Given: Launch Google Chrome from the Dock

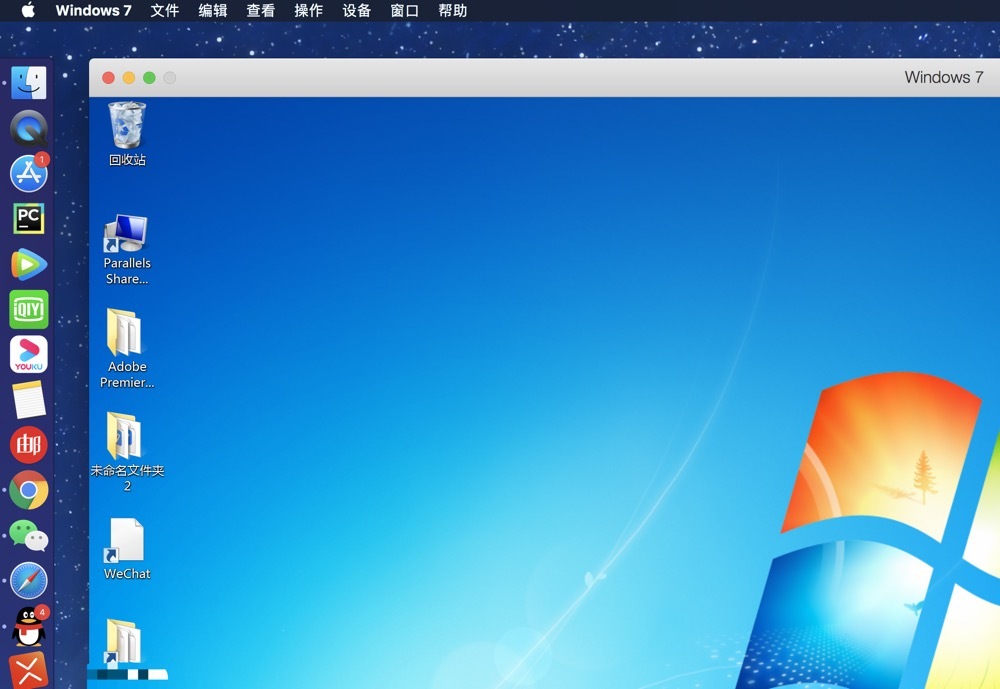Looking at the screenshot, I should [29, 490].
